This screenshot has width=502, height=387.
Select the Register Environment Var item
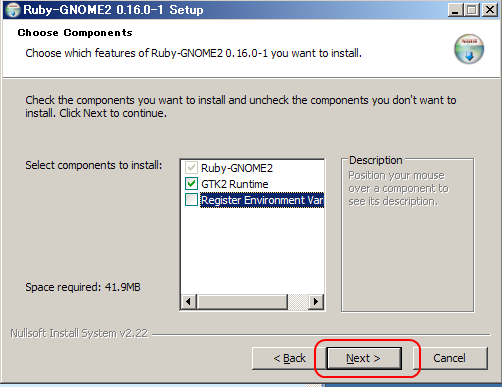(262, 200)
